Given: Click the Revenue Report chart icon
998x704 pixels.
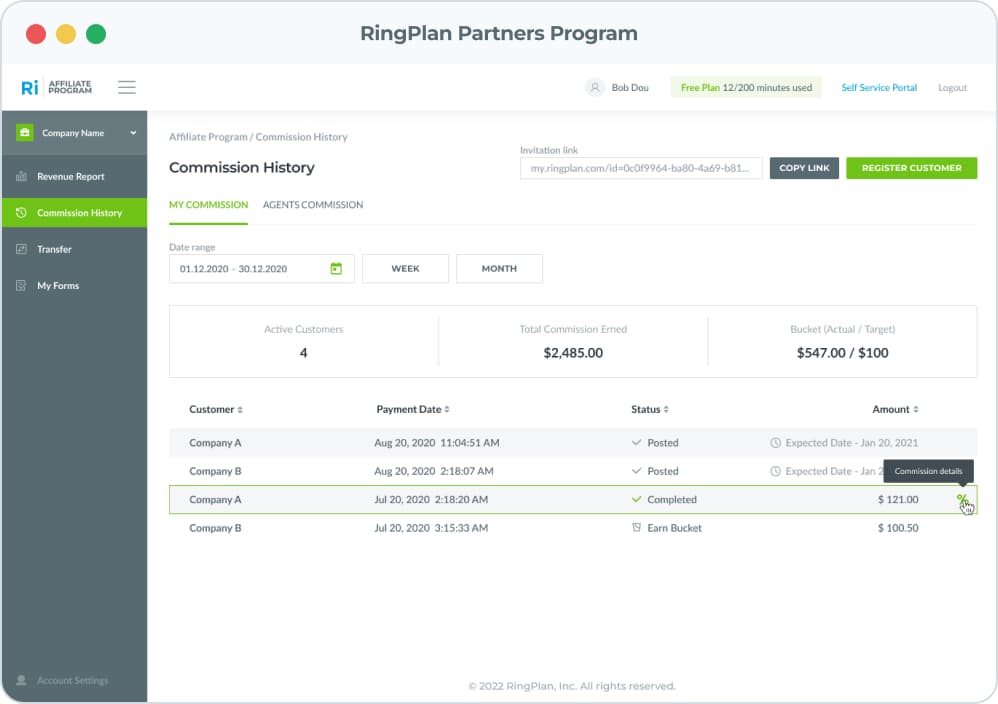Looking at the screenshot, I should (21, 176).
